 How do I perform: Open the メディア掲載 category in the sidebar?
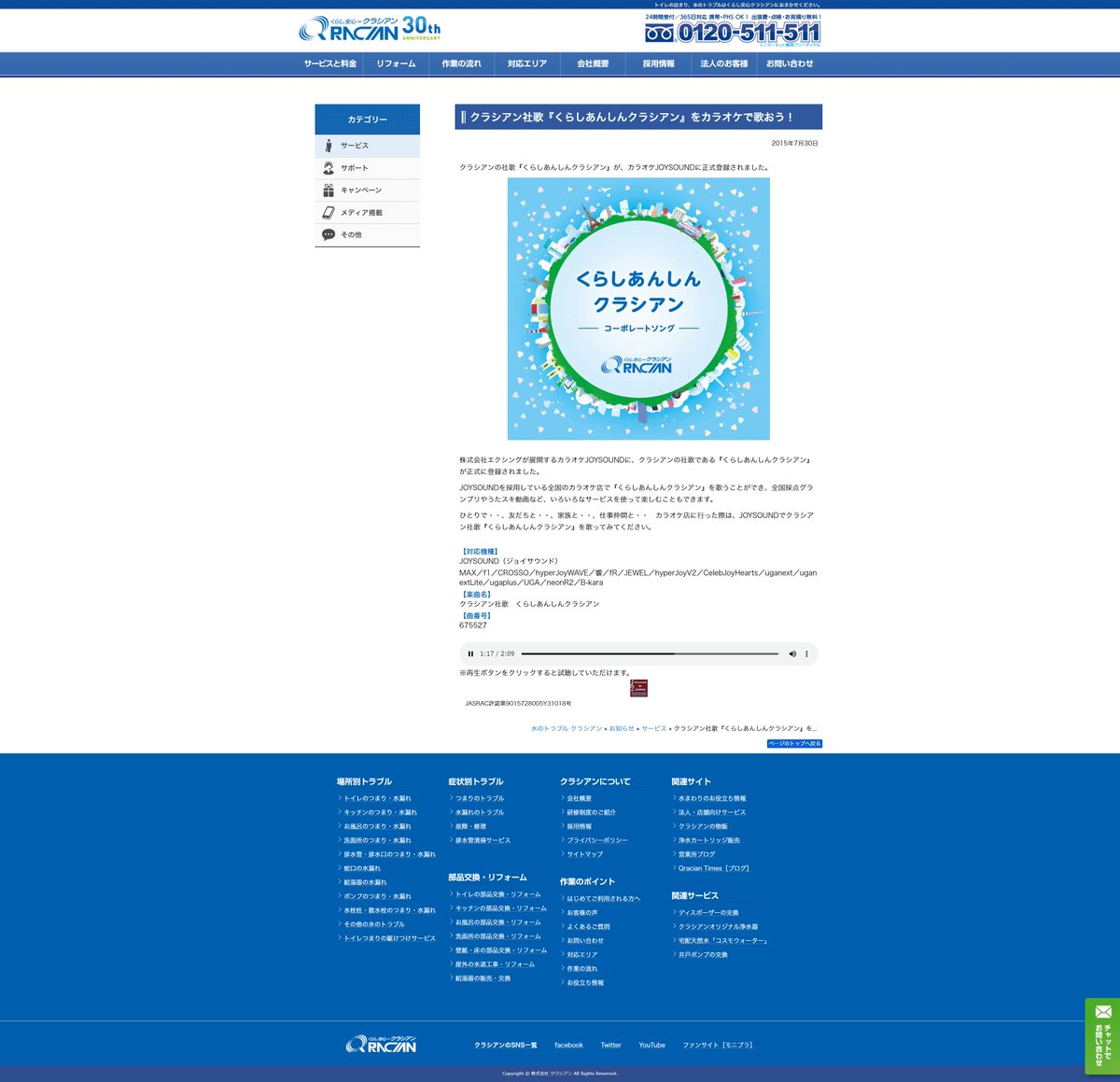(x=368, y=213)
